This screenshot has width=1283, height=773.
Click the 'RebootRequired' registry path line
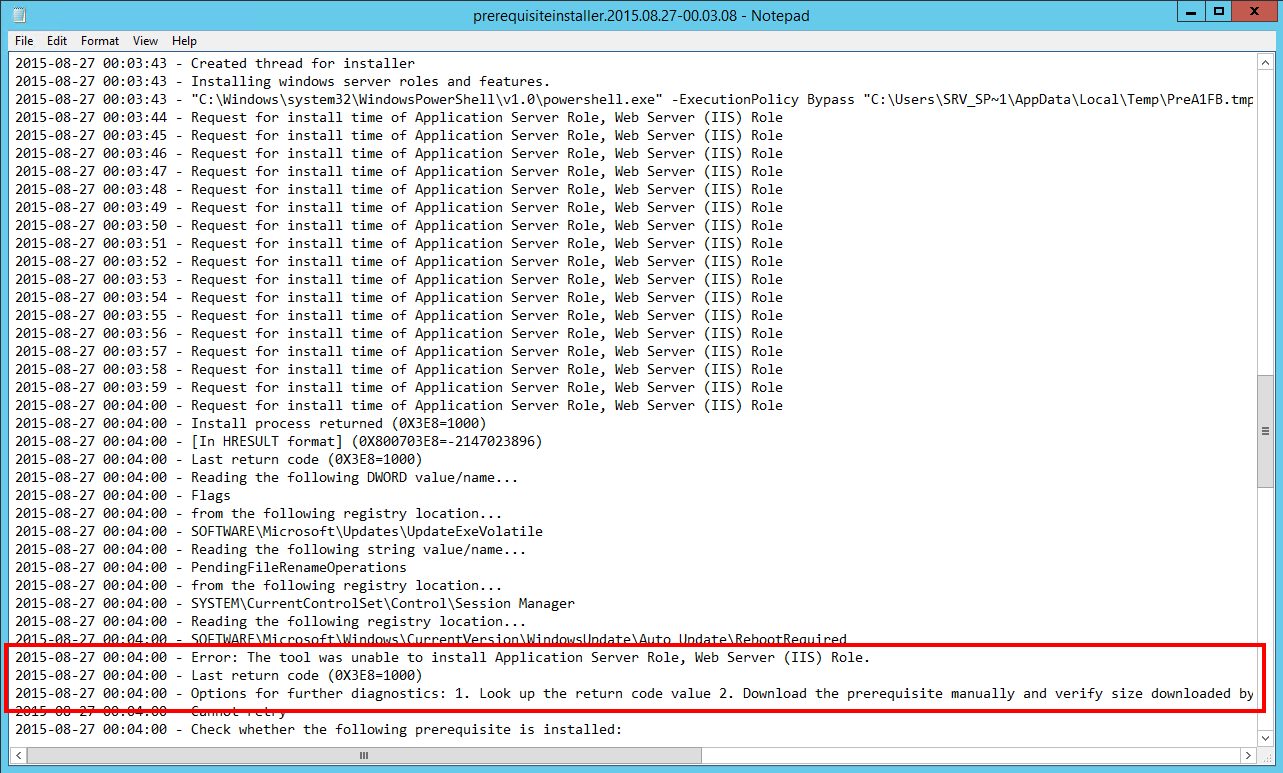(x=431, y=639)
